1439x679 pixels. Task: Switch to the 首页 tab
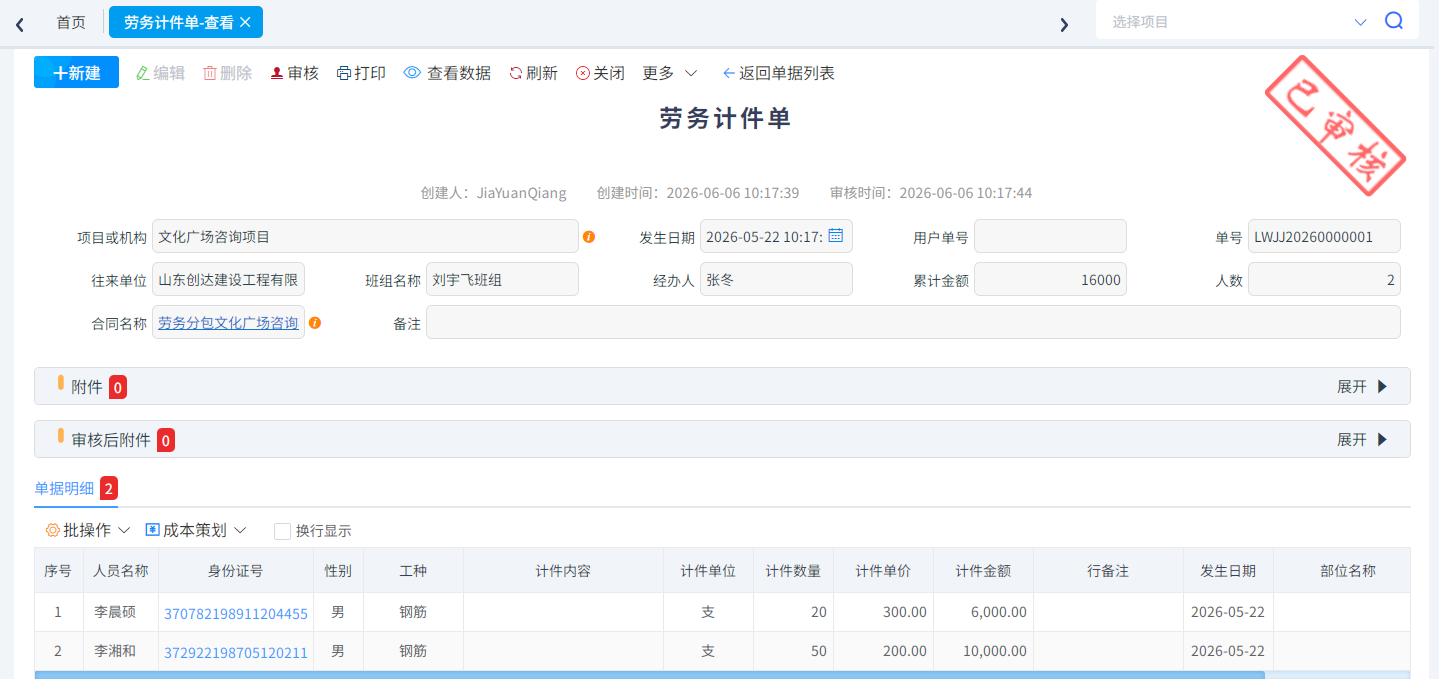click(x=70, y=22)
